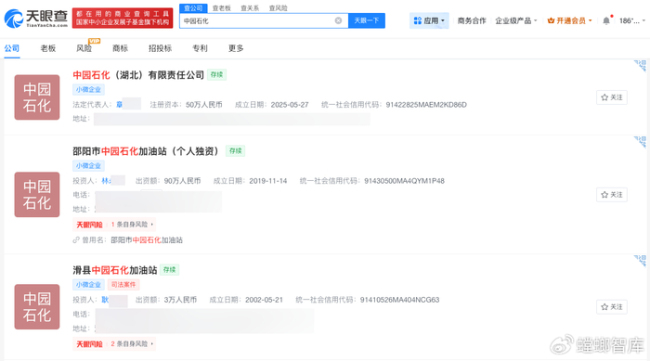Viewport: 650px width, 361px height.
Task: Click contribution amount 90万人民币
Action: [182, 181]
